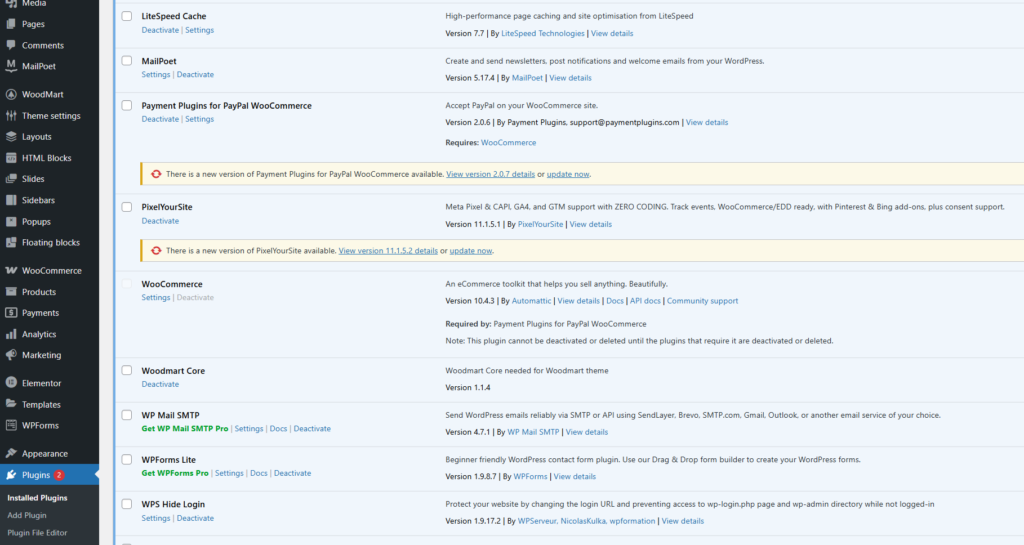1024x545 pixels.
Task: Click Get WP Mail SMTP Pro link
Action: pos(185,429)
